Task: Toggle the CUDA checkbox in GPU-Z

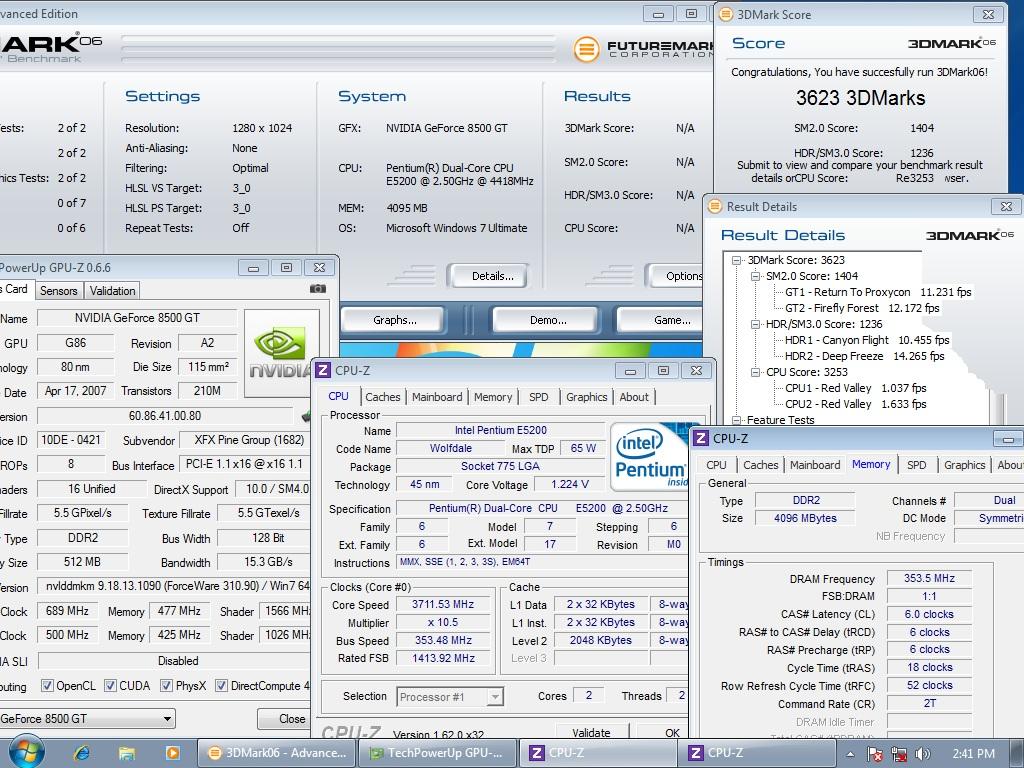Action: tap(110, 686)
